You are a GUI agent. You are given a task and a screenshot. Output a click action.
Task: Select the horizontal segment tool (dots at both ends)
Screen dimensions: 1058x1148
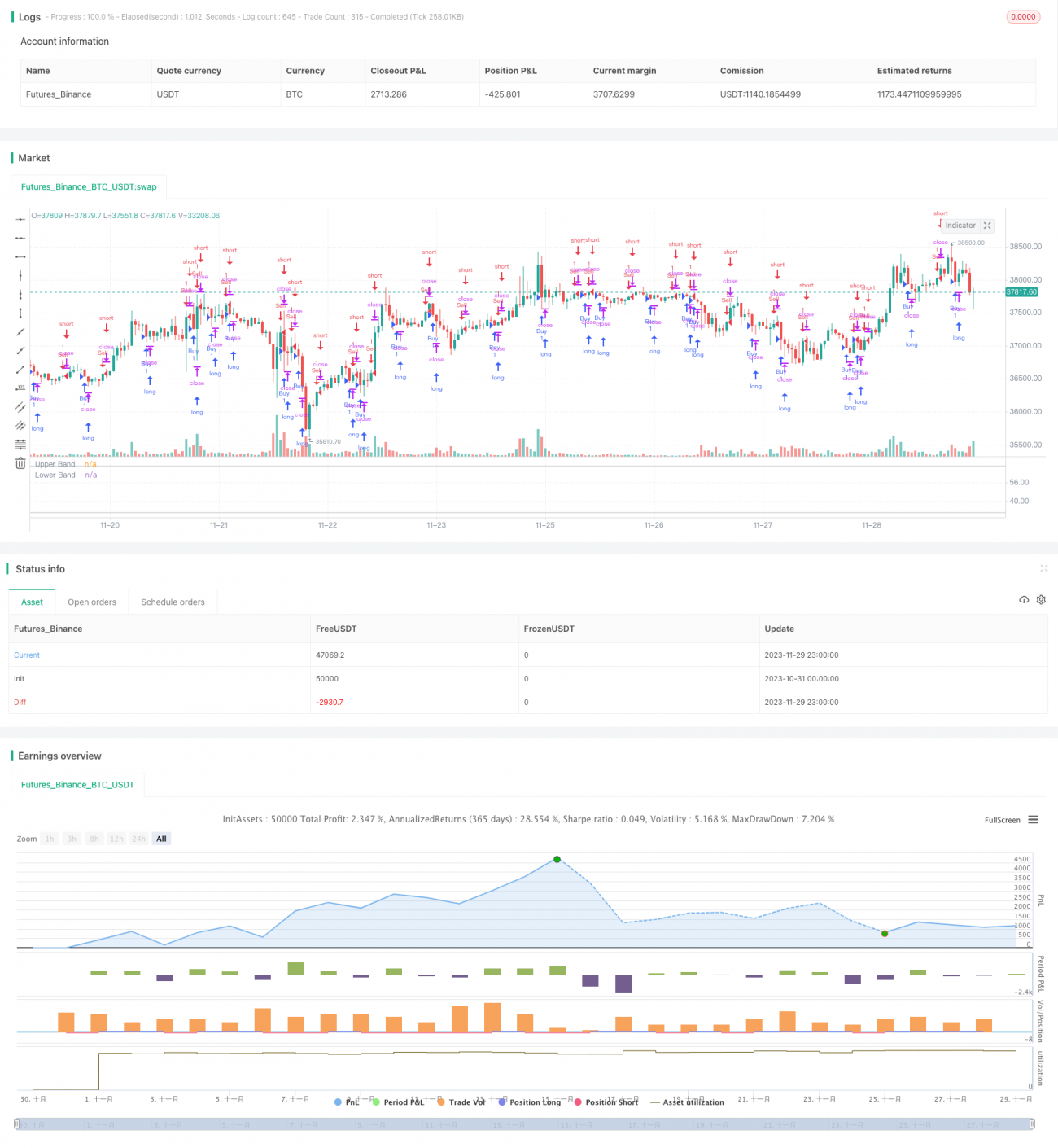[x=20, y=256]
